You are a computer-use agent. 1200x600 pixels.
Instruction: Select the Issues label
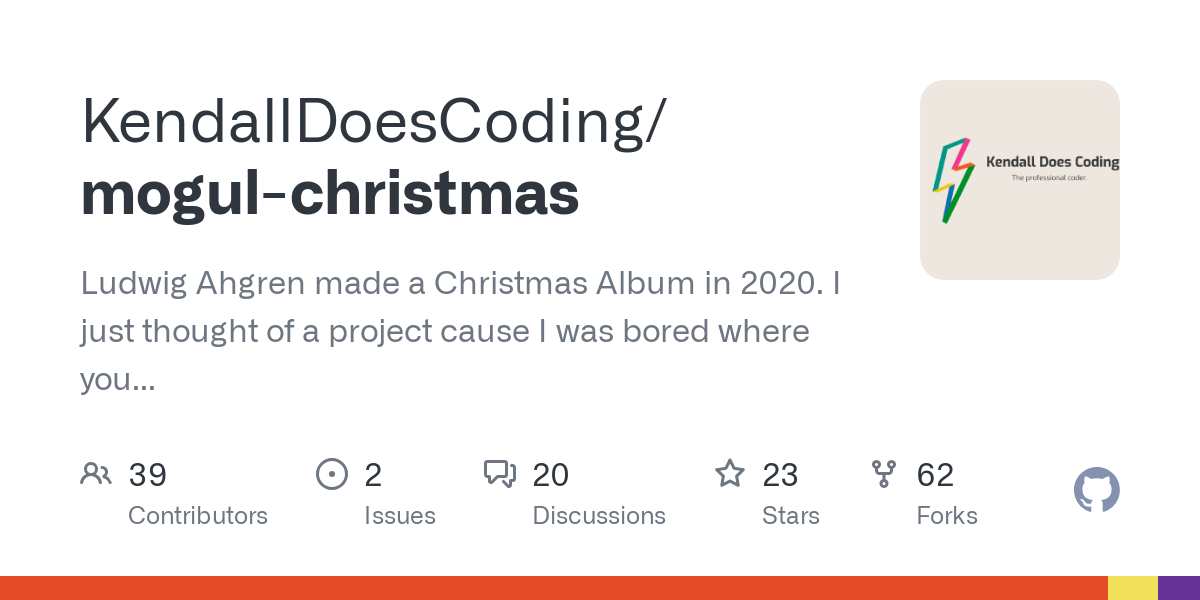pyautogui.click(x=400, y=516)
